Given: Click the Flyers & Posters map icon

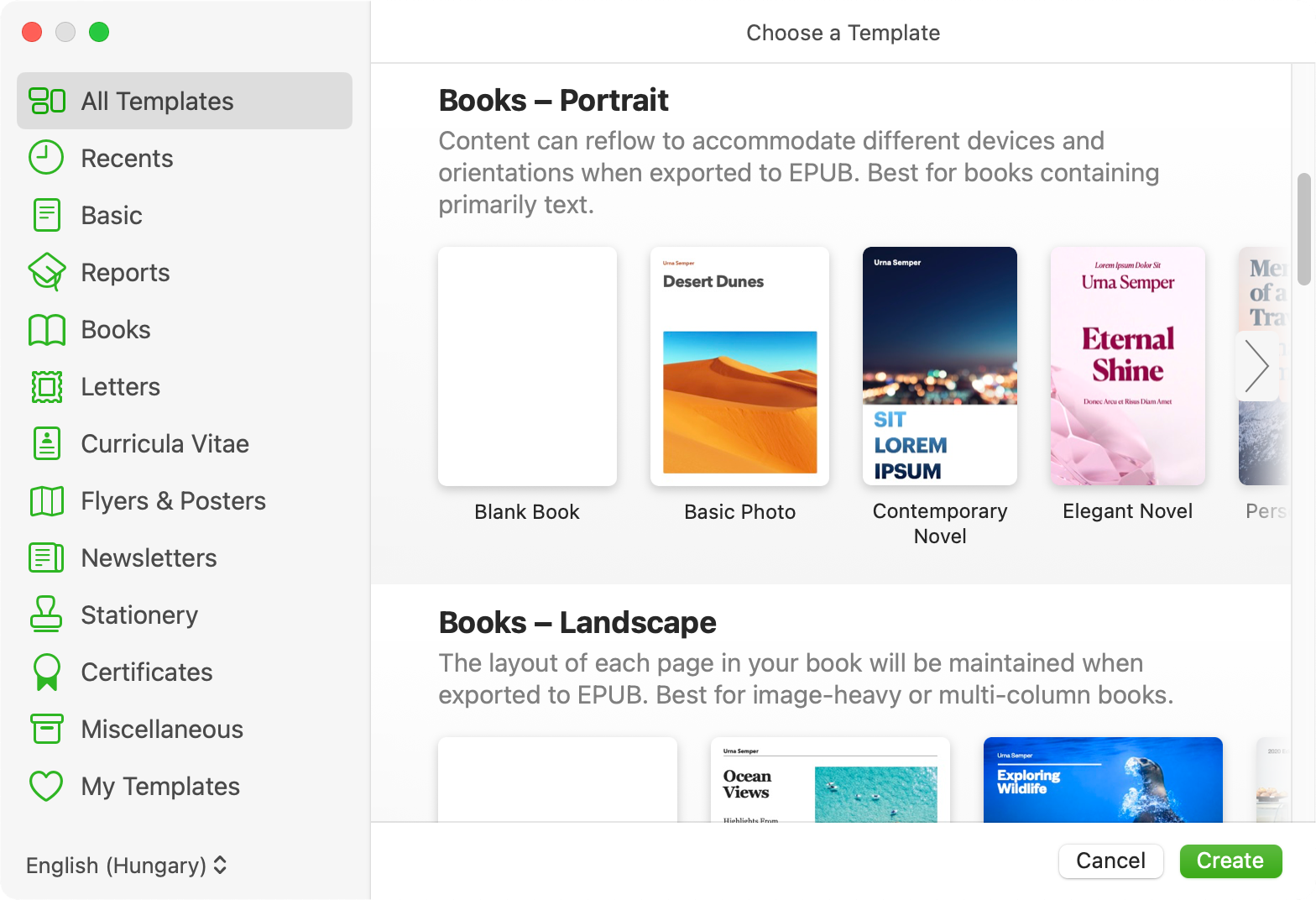Looking at the screenshot, I should coord(47,501).
